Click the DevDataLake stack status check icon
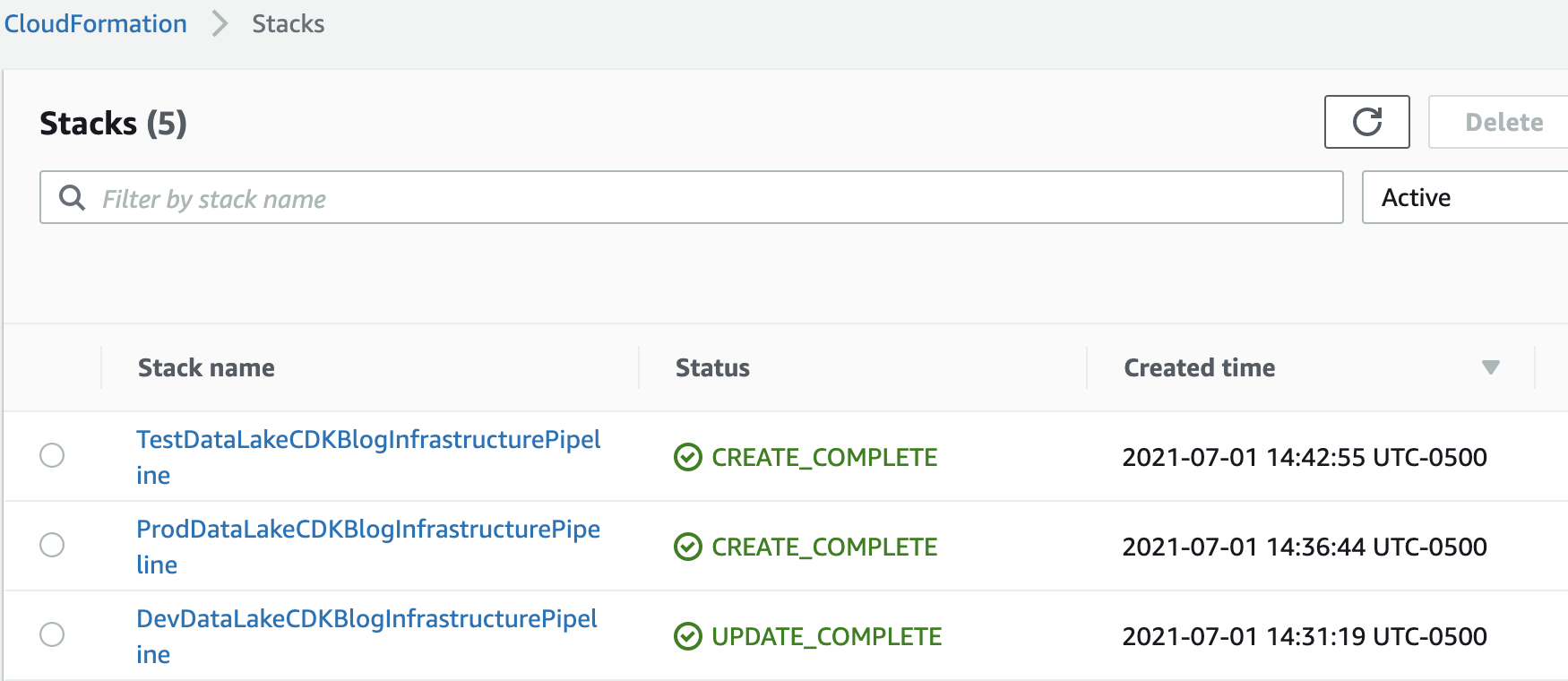Viewport: 1568px width, 681px height. [687, 636]
